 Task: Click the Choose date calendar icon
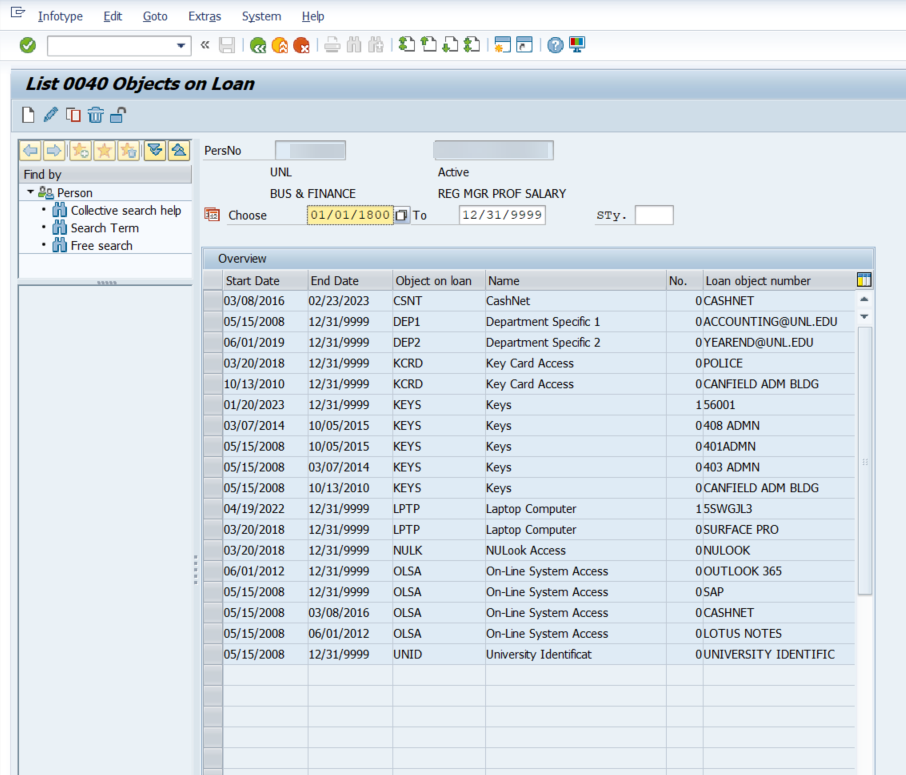tap(212, 215)
